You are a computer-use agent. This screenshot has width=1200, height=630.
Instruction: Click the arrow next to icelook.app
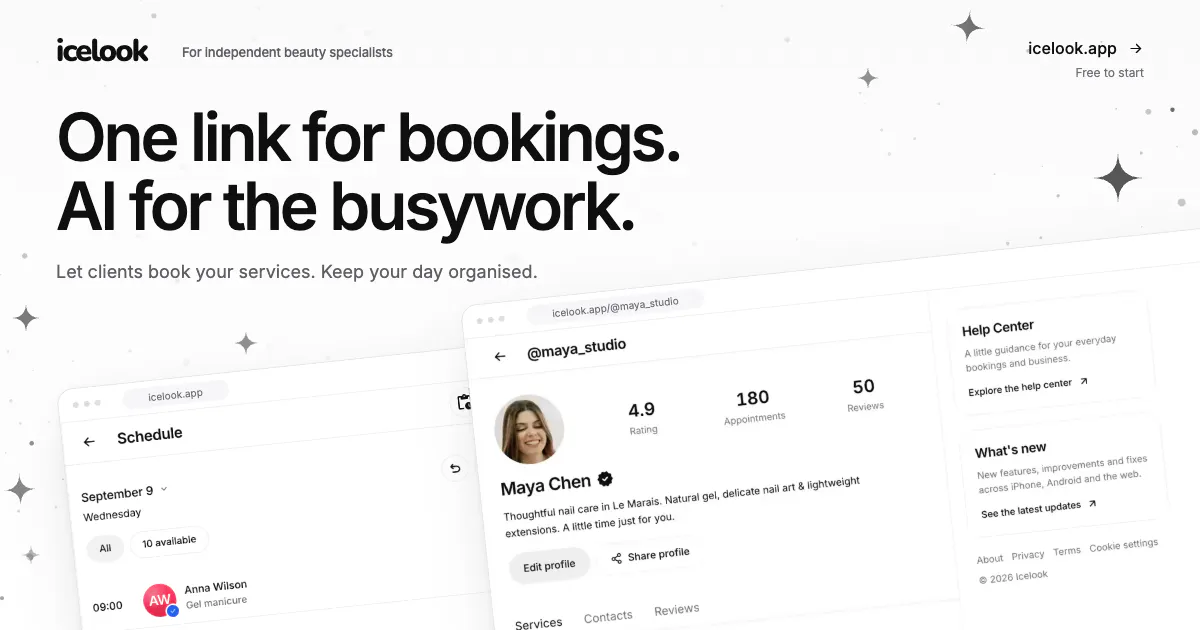[x=1136, y=48]
